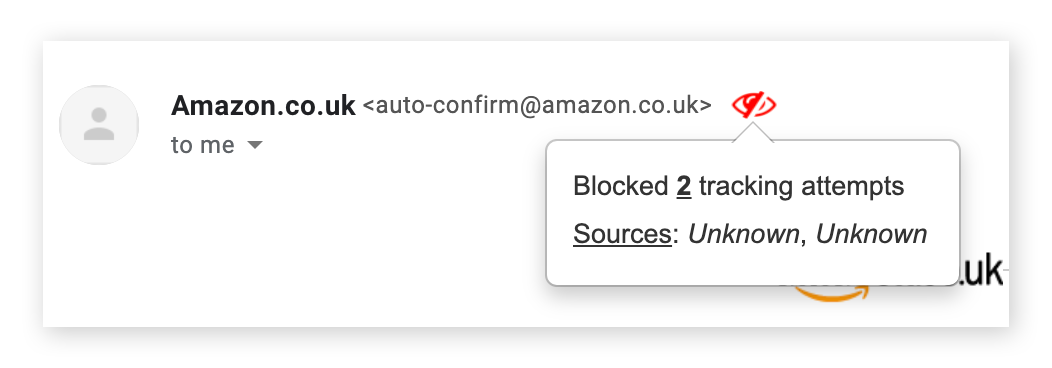This screenshot has height=368, width=1052.
Task: Click the 'to me' recipient text
Action: click(203, 145)
